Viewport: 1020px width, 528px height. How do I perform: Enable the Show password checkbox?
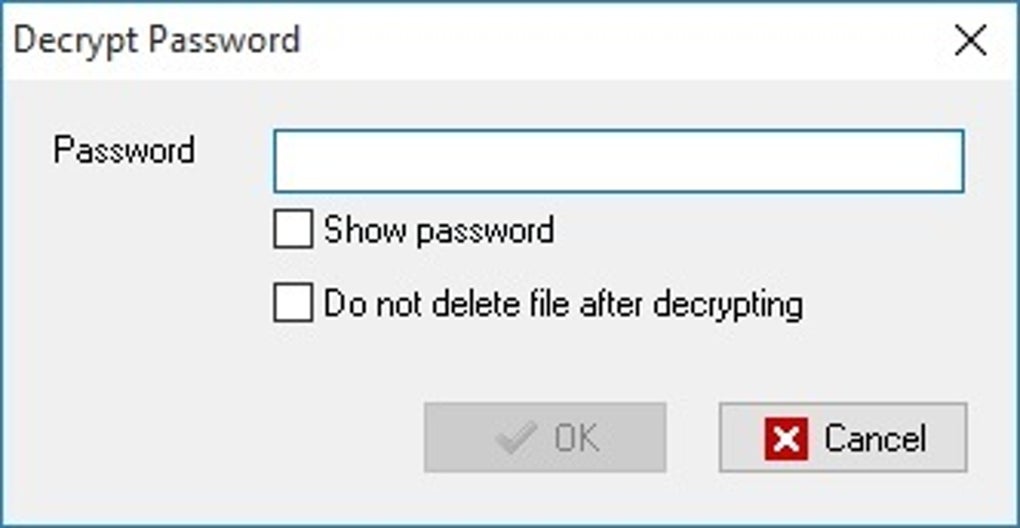point(293,230)
